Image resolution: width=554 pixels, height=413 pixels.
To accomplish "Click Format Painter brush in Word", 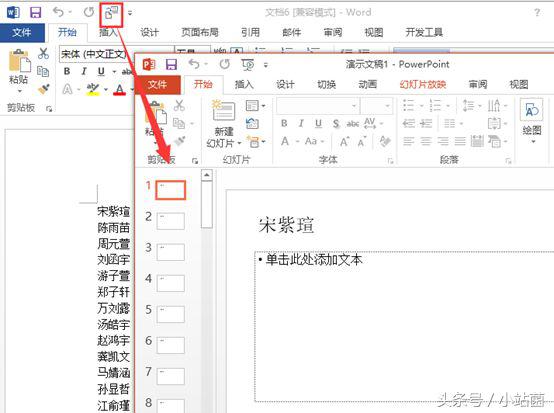I will coord(43,89).
